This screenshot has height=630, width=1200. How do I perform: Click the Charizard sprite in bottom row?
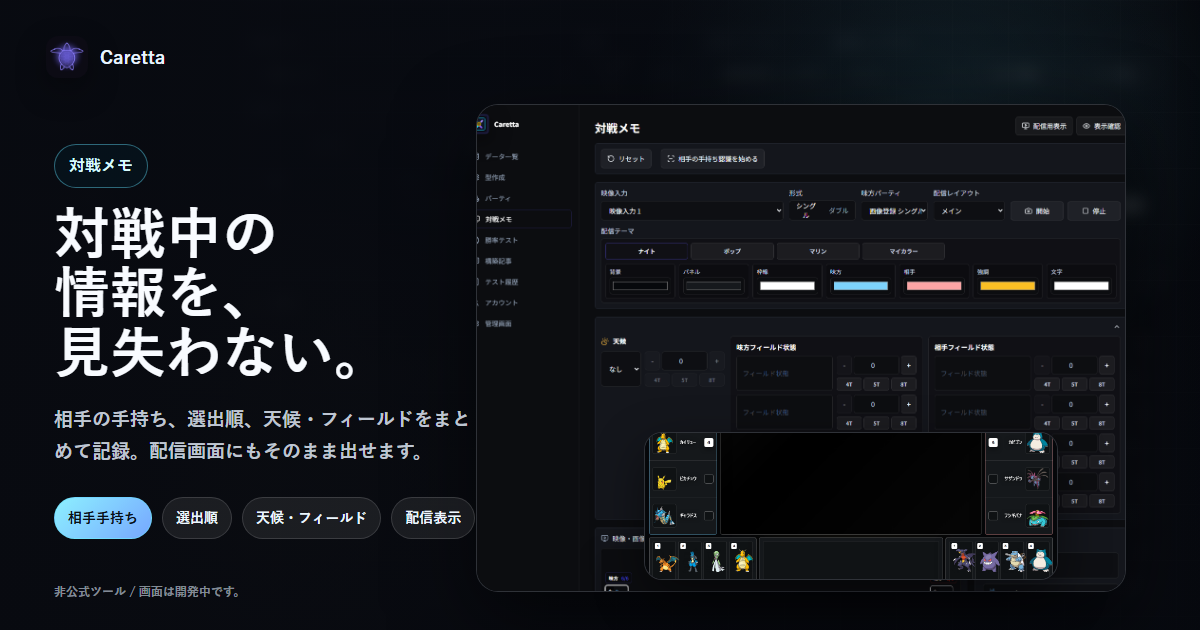tap(666, 562)
